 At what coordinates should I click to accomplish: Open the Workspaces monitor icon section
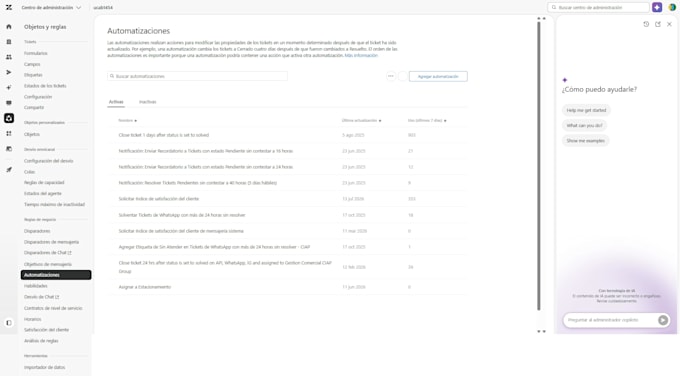[x=9, y=103]
